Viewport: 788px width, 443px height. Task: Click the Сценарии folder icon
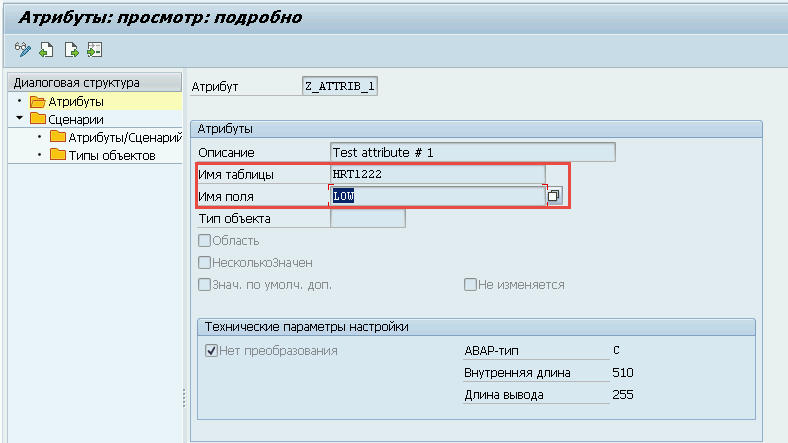coord(38,120)
